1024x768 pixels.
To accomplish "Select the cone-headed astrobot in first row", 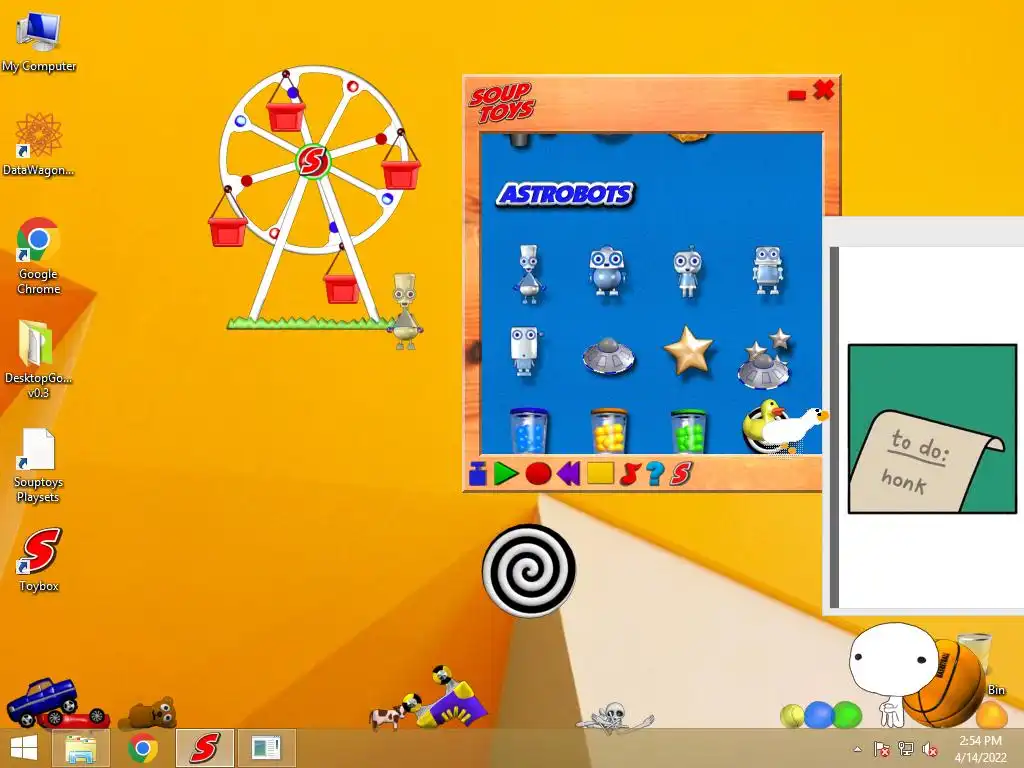I will tap(528, 274).
